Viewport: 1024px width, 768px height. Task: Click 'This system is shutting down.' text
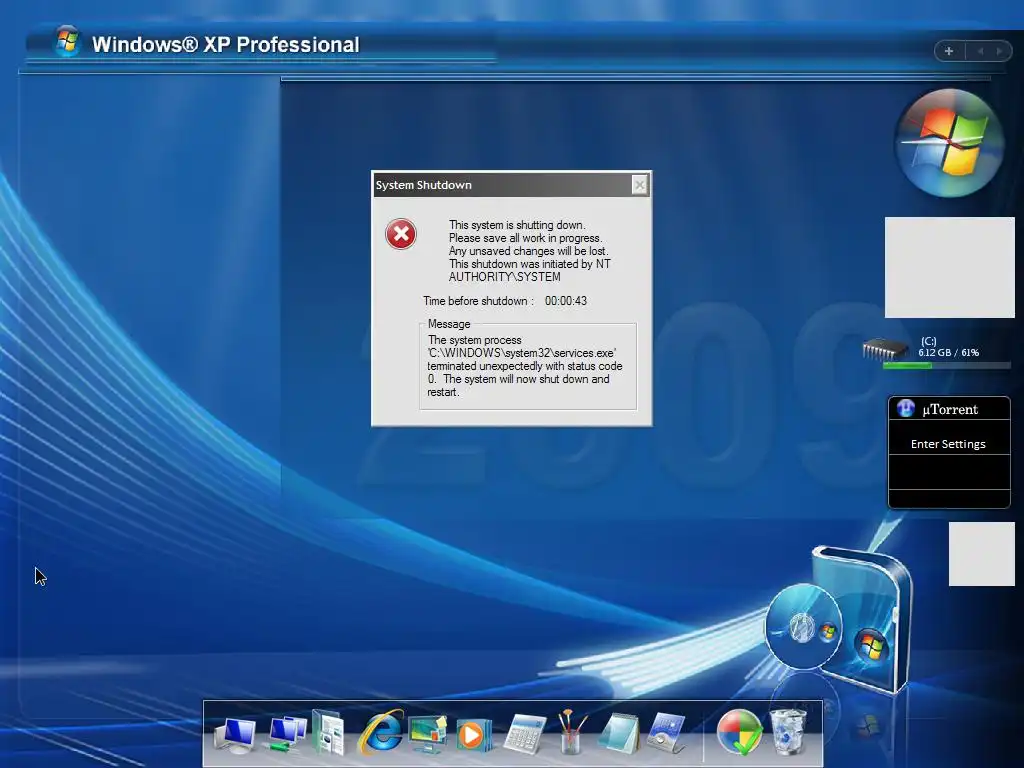[x=517, y=225]
